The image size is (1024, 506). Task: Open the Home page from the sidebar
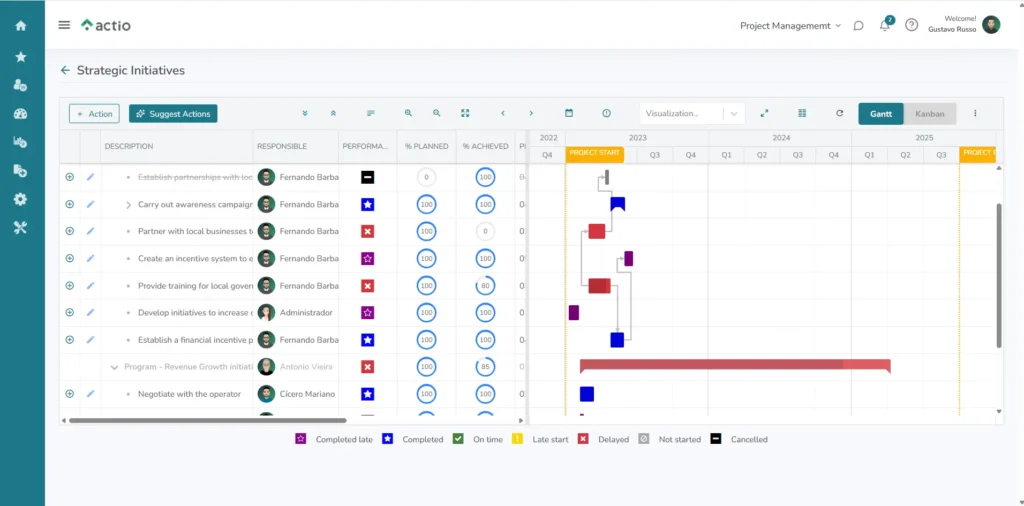tap(21, 26)
